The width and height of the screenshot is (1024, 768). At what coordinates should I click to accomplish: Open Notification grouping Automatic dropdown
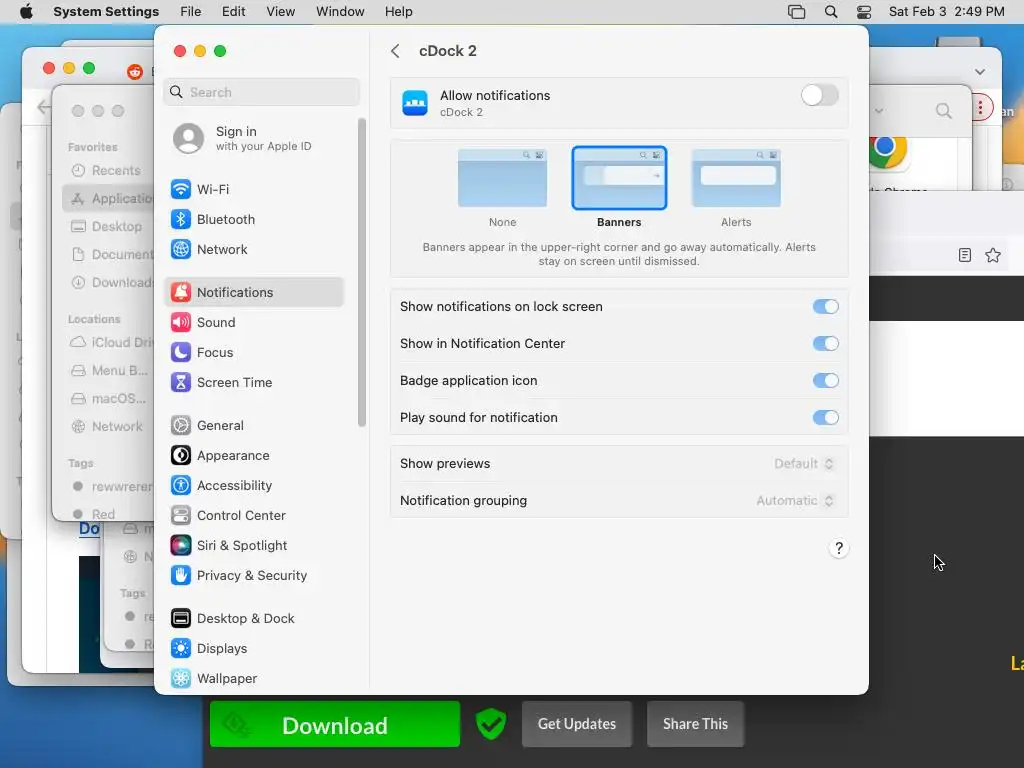coord(795,501)
